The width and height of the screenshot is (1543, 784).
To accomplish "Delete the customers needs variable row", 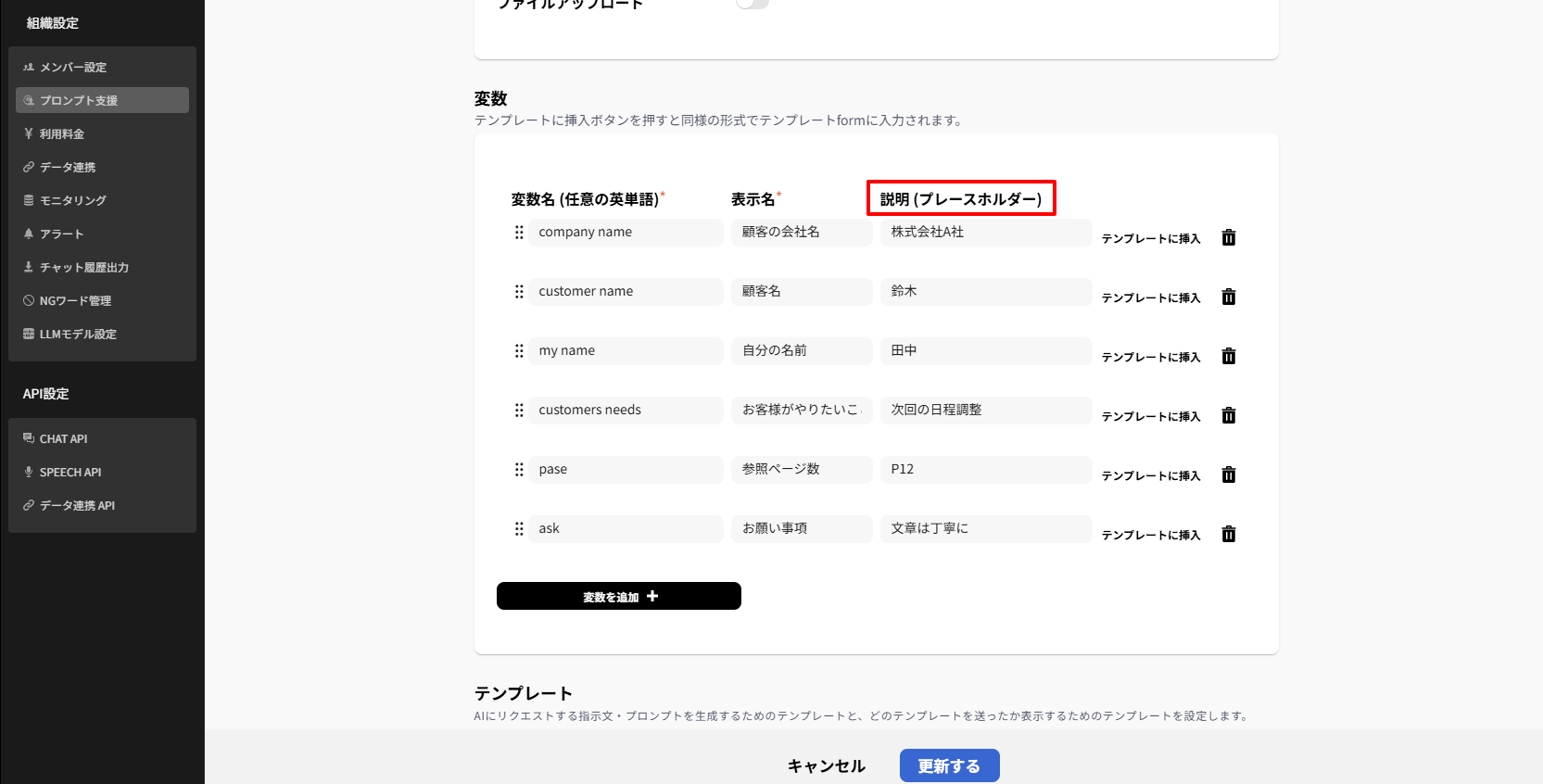I will 1228,416.
